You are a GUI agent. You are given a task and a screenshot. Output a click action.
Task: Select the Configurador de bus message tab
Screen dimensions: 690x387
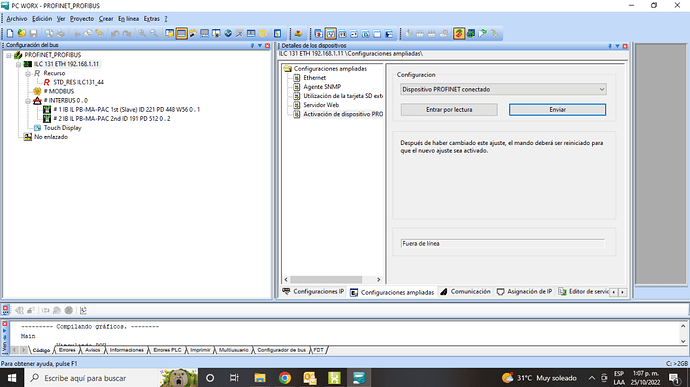tap(282, 350)
